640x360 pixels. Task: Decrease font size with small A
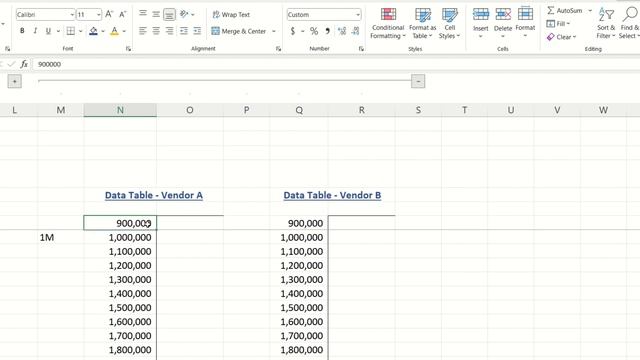[x=122, y=14]
